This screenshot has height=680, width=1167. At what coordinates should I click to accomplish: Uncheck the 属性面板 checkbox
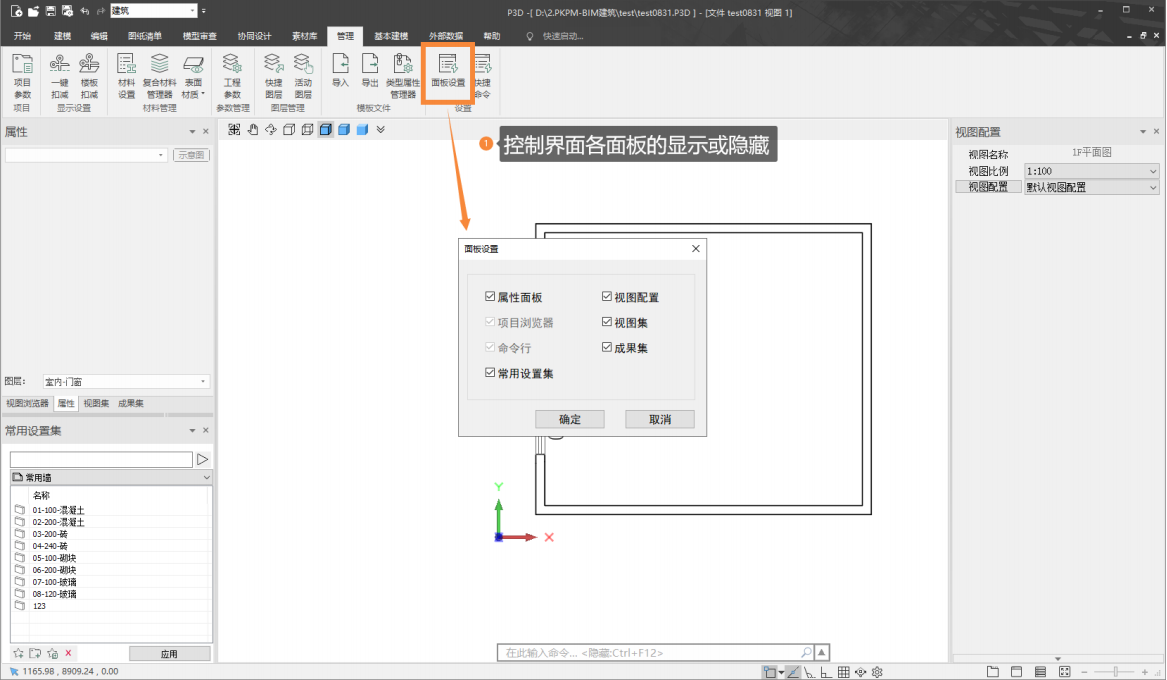pos(490,297)
